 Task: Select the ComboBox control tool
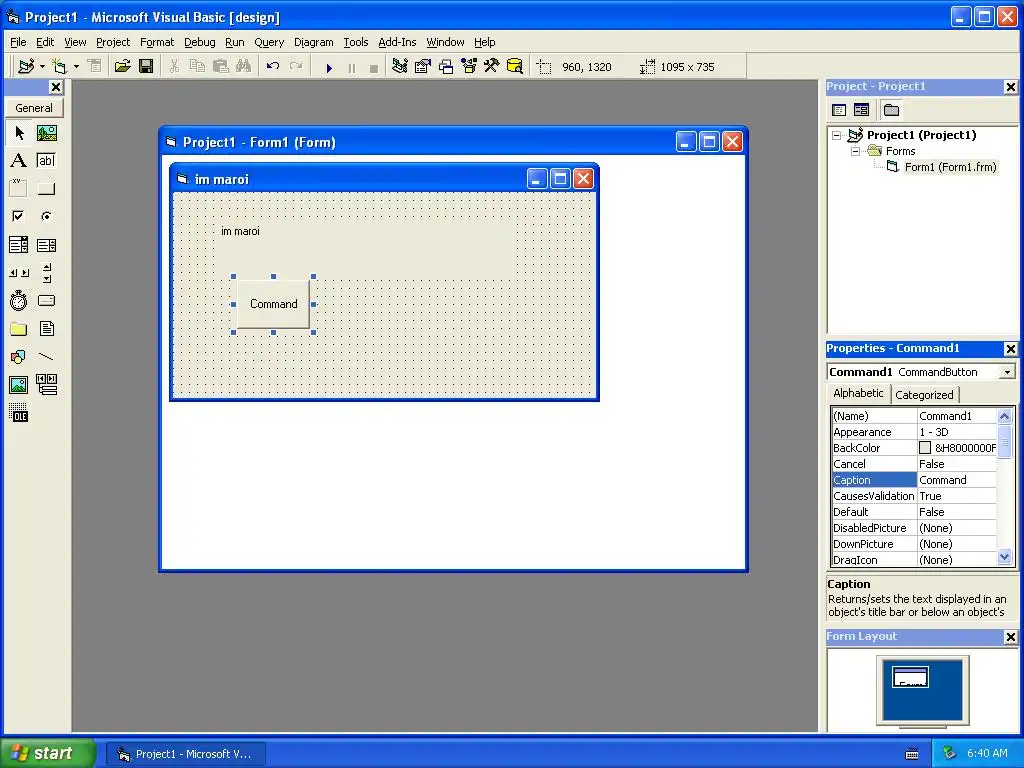click(19, 245)
